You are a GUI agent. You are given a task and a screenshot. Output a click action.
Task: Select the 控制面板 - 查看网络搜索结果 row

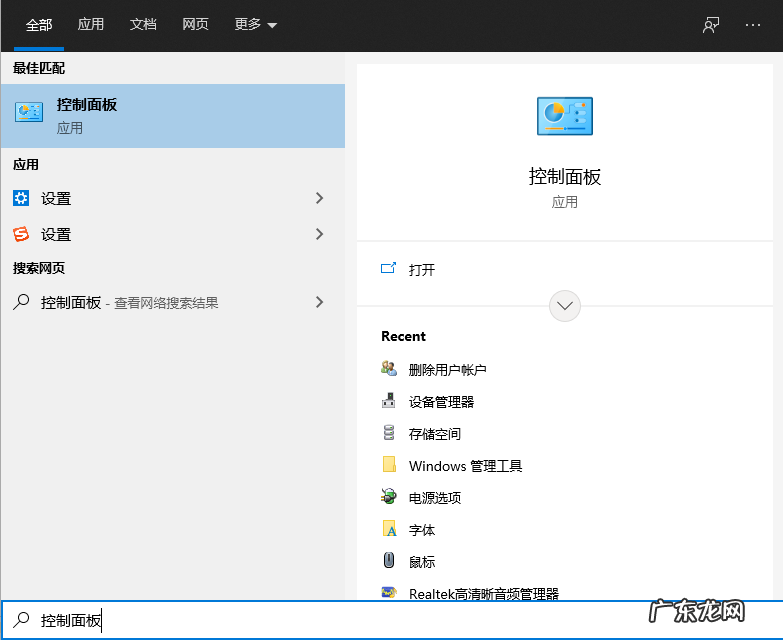click(x=173, y=302)
